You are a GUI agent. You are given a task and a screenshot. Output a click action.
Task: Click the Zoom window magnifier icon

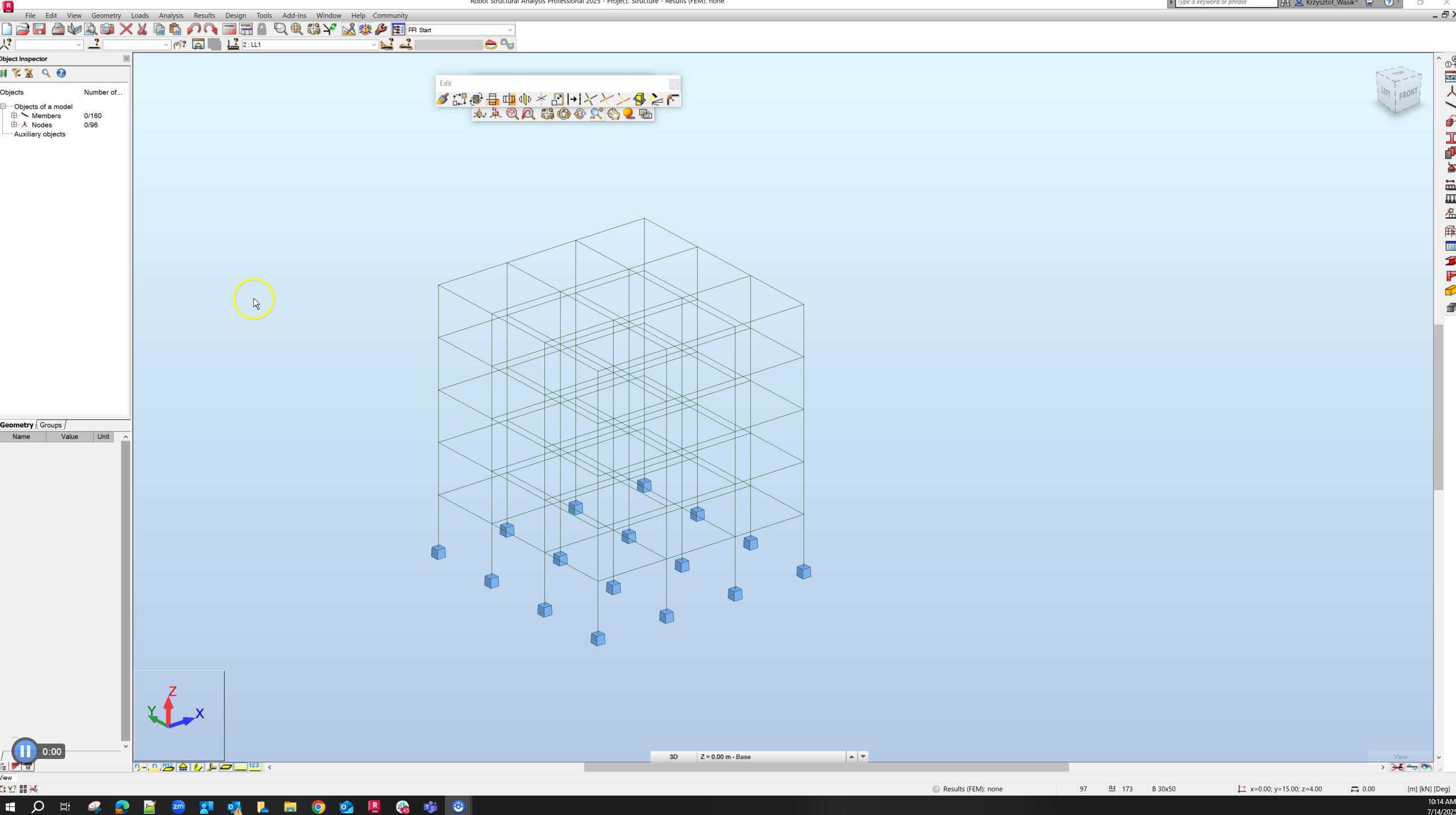pos(280,30)
